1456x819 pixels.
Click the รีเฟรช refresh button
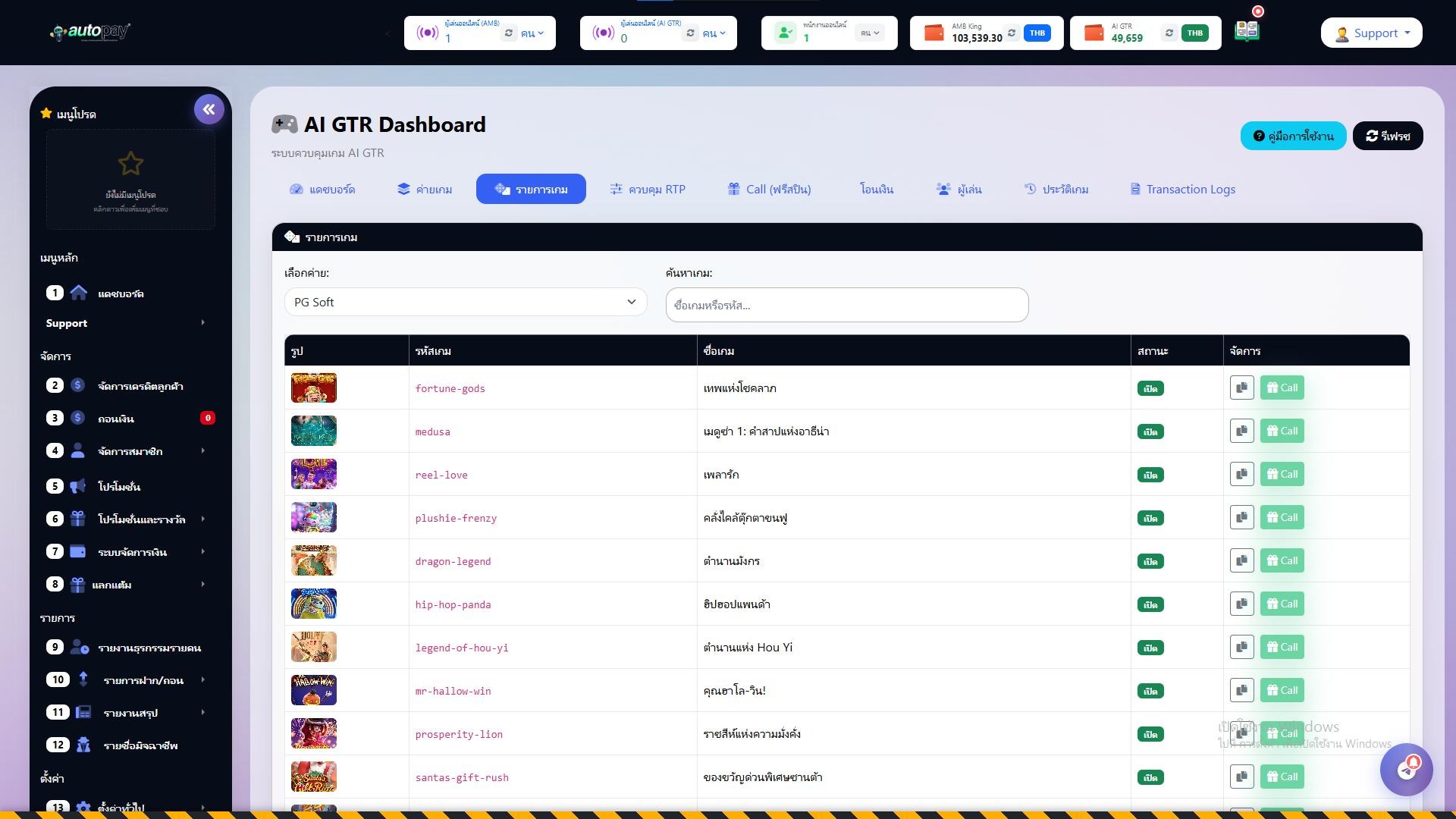coord(1387,136)
